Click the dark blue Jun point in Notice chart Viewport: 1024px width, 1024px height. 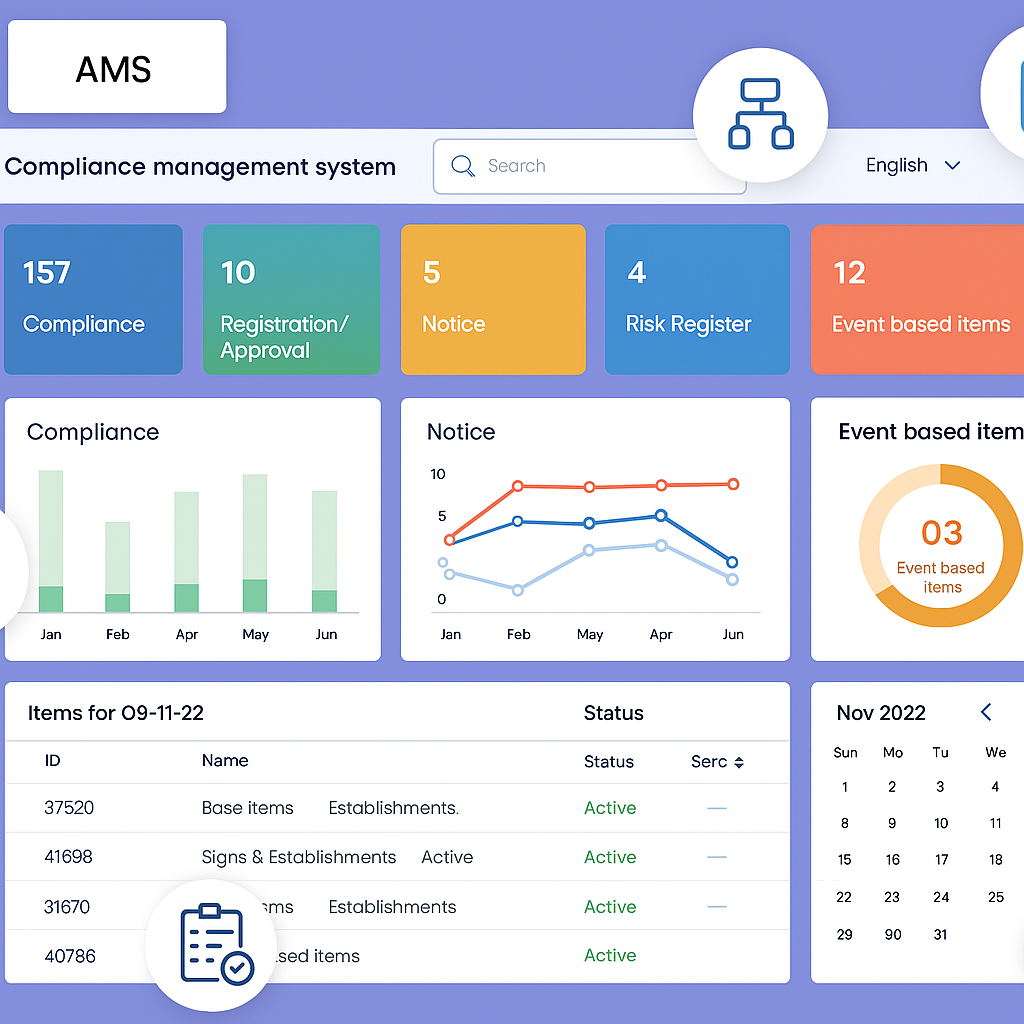point(732,562)
